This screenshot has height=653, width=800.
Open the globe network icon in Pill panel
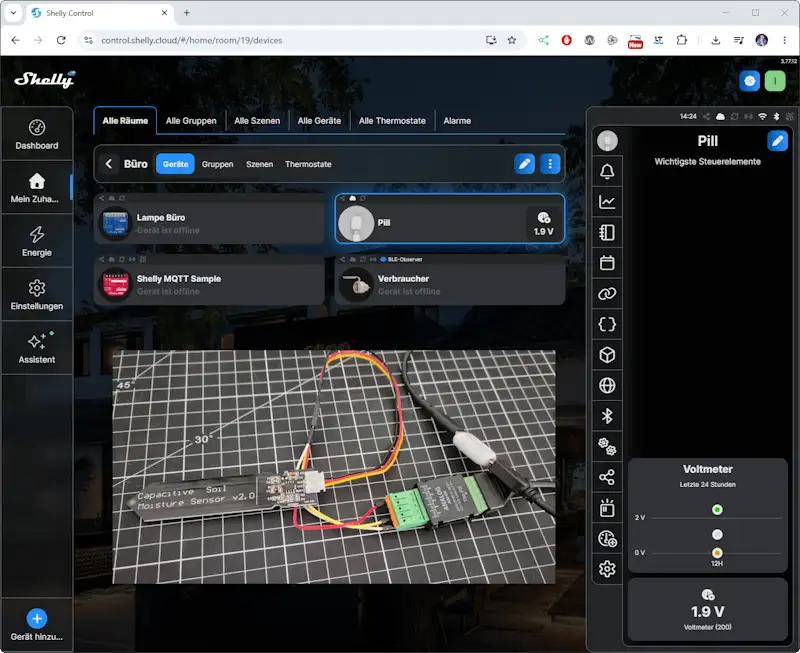607,386
